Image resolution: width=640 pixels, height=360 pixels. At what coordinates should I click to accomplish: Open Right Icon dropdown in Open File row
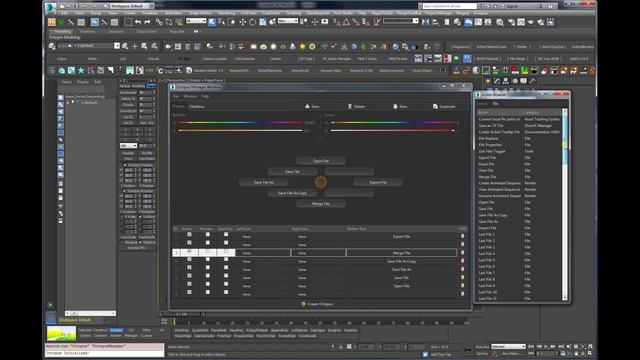click(x=318, y=286)
